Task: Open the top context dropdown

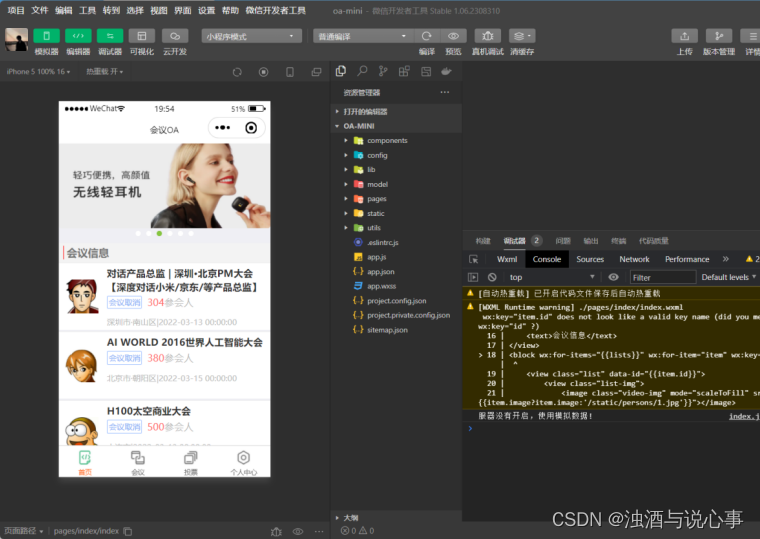Action: pos(551,277)
